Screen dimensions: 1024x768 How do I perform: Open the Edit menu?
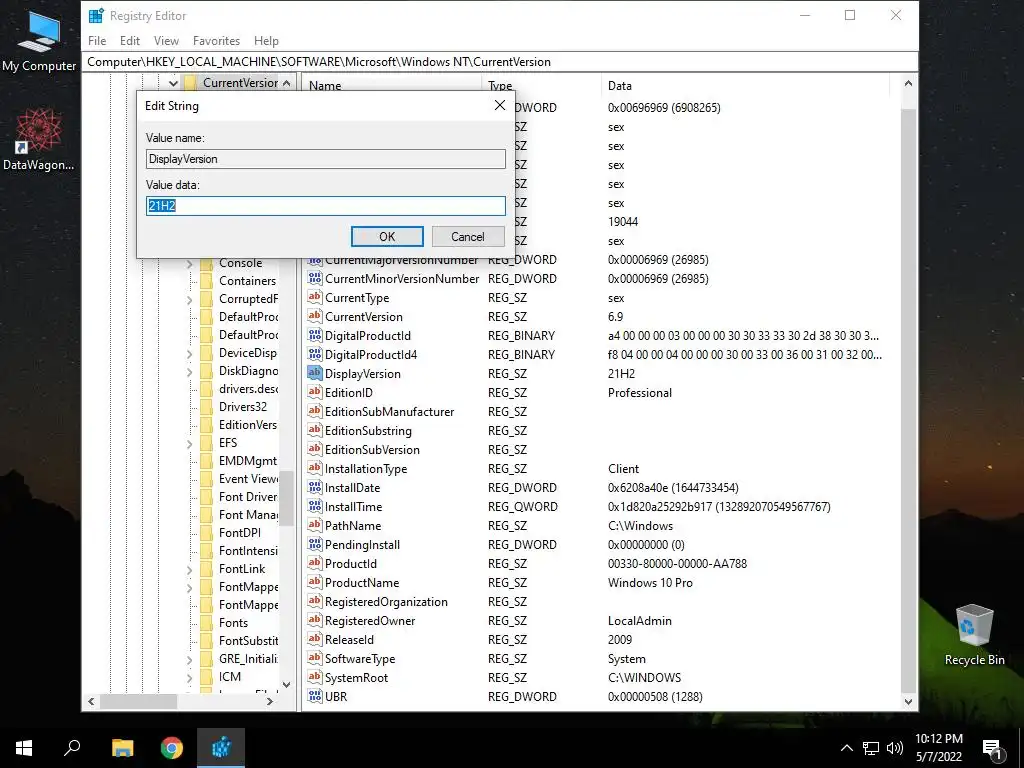[x=129, y=40]
